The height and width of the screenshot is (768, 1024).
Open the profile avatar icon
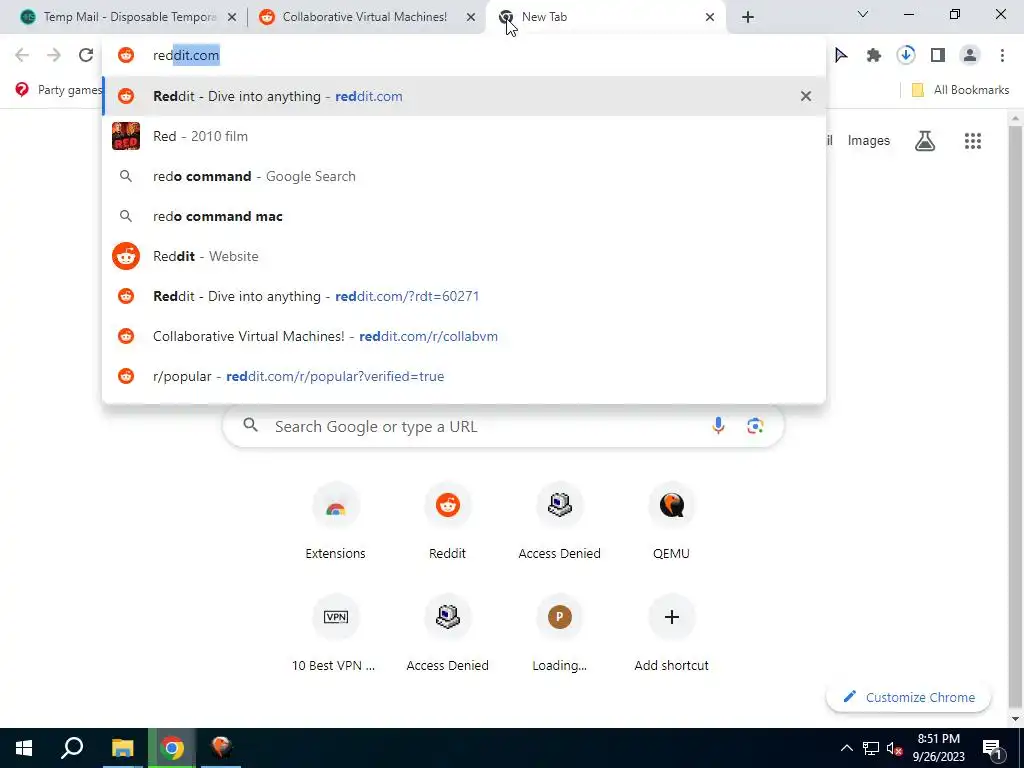click(970, 56)
